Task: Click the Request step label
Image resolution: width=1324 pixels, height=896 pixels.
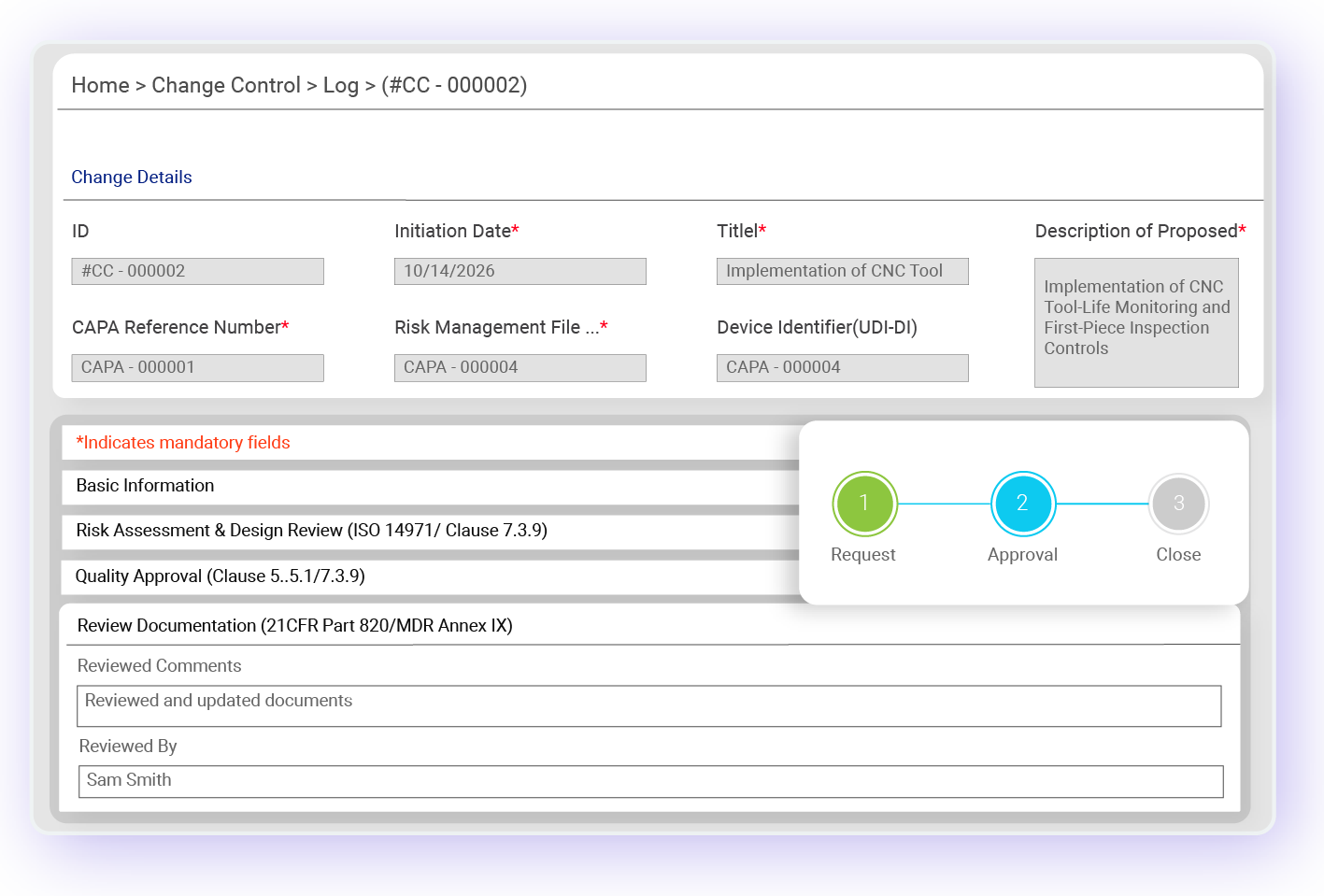Action: click(863, 555)
